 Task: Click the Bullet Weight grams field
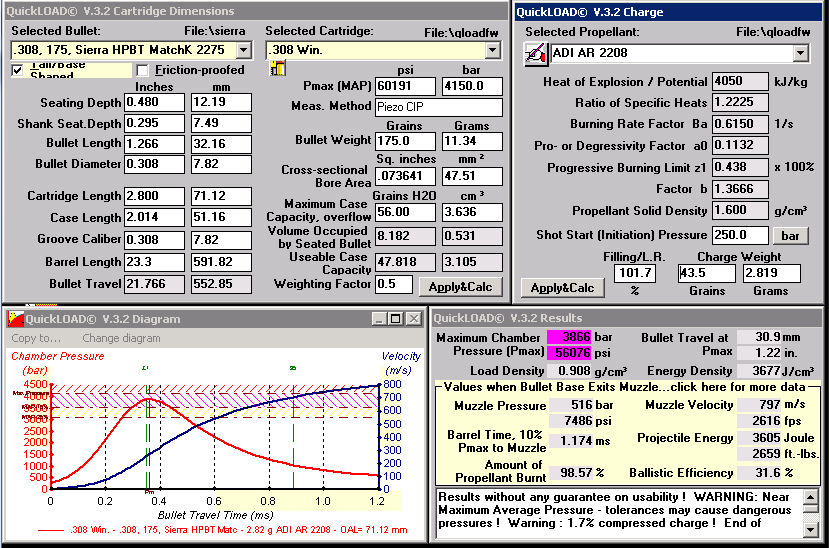[472, 141]
